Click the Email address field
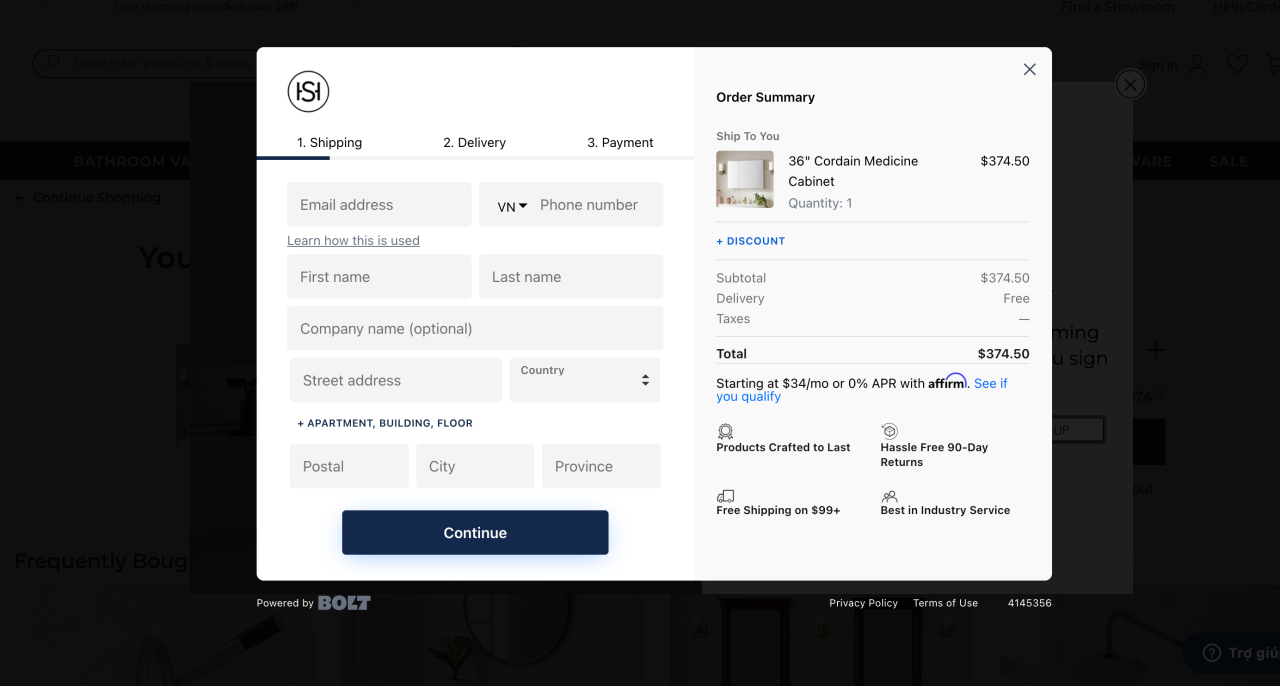The width and height of the screenshot is (1280, 686). [x=379, y=204]
